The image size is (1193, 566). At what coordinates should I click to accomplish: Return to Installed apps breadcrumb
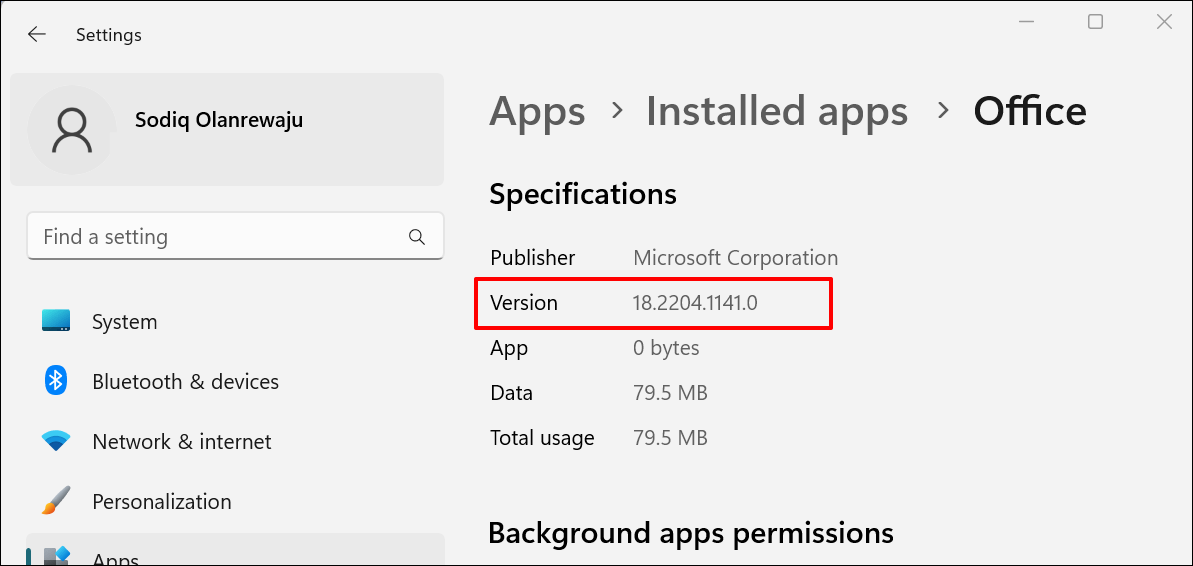click(x=776, y=111)
